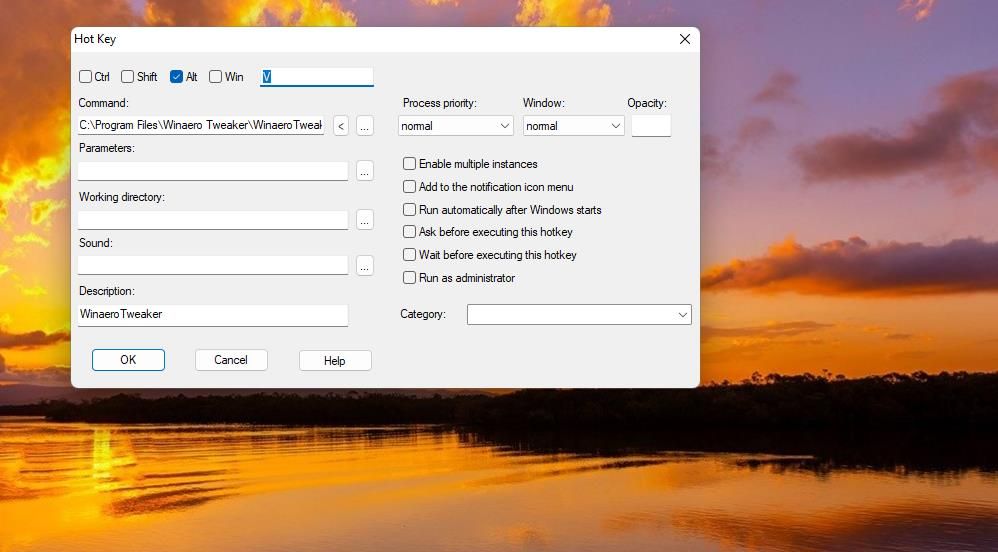Check Enable multiple instances
This screenshot has width=998, height=552.
point(409,164)
